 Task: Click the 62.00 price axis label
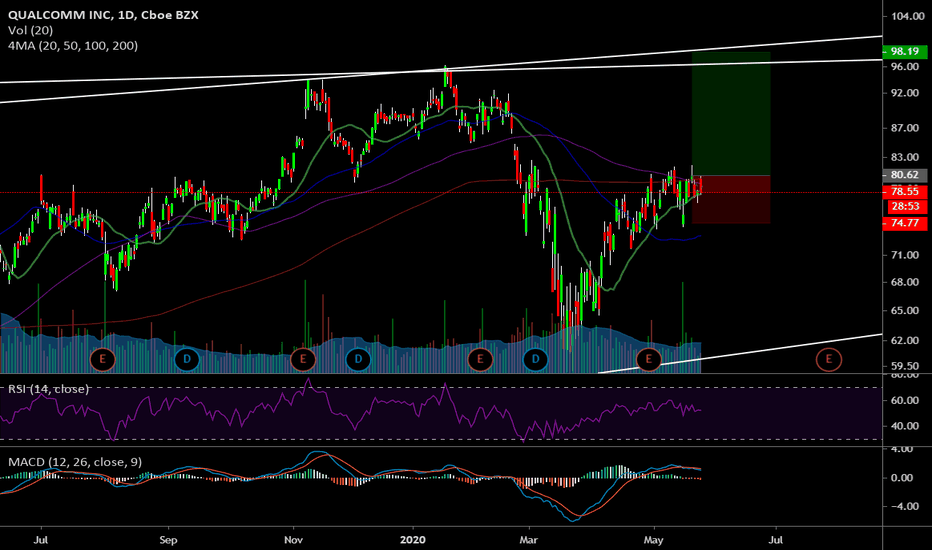click(x=905, y=341)
